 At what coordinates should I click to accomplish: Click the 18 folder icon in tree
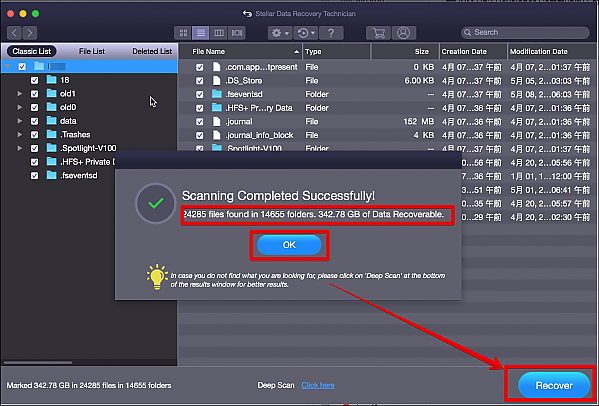52,80
